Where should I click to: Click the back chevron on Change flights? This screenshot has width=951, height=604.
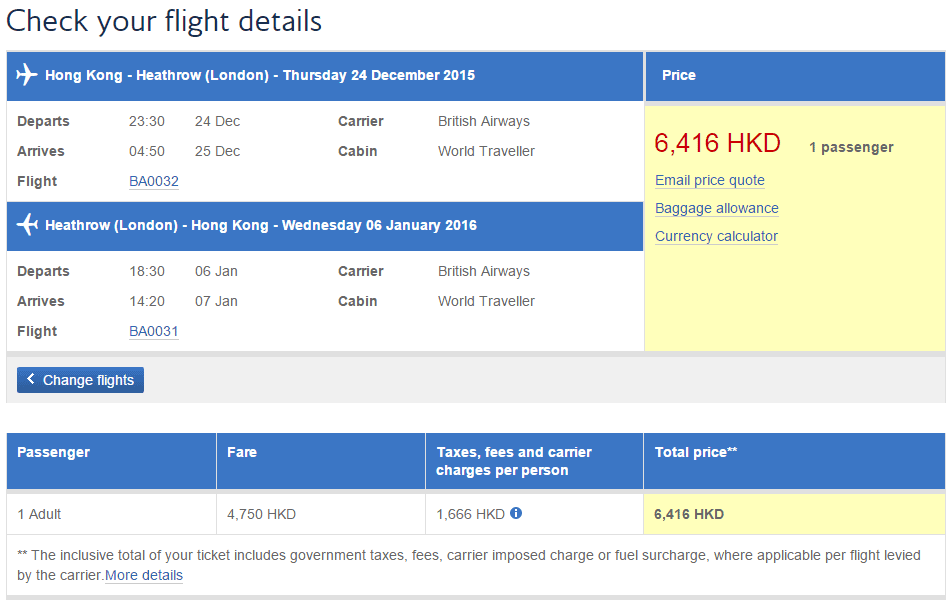tap(31, 380)
